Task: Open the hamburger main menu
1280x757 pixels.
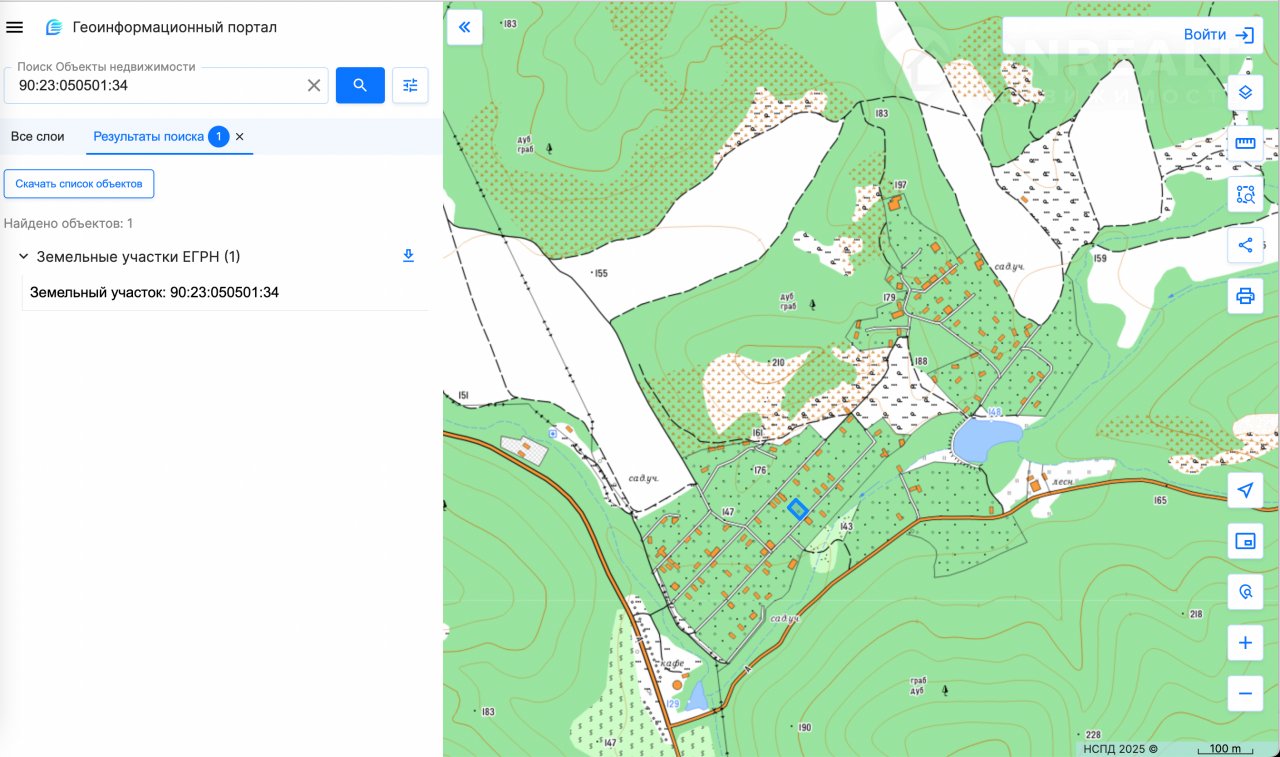Action: coord(15,27)
